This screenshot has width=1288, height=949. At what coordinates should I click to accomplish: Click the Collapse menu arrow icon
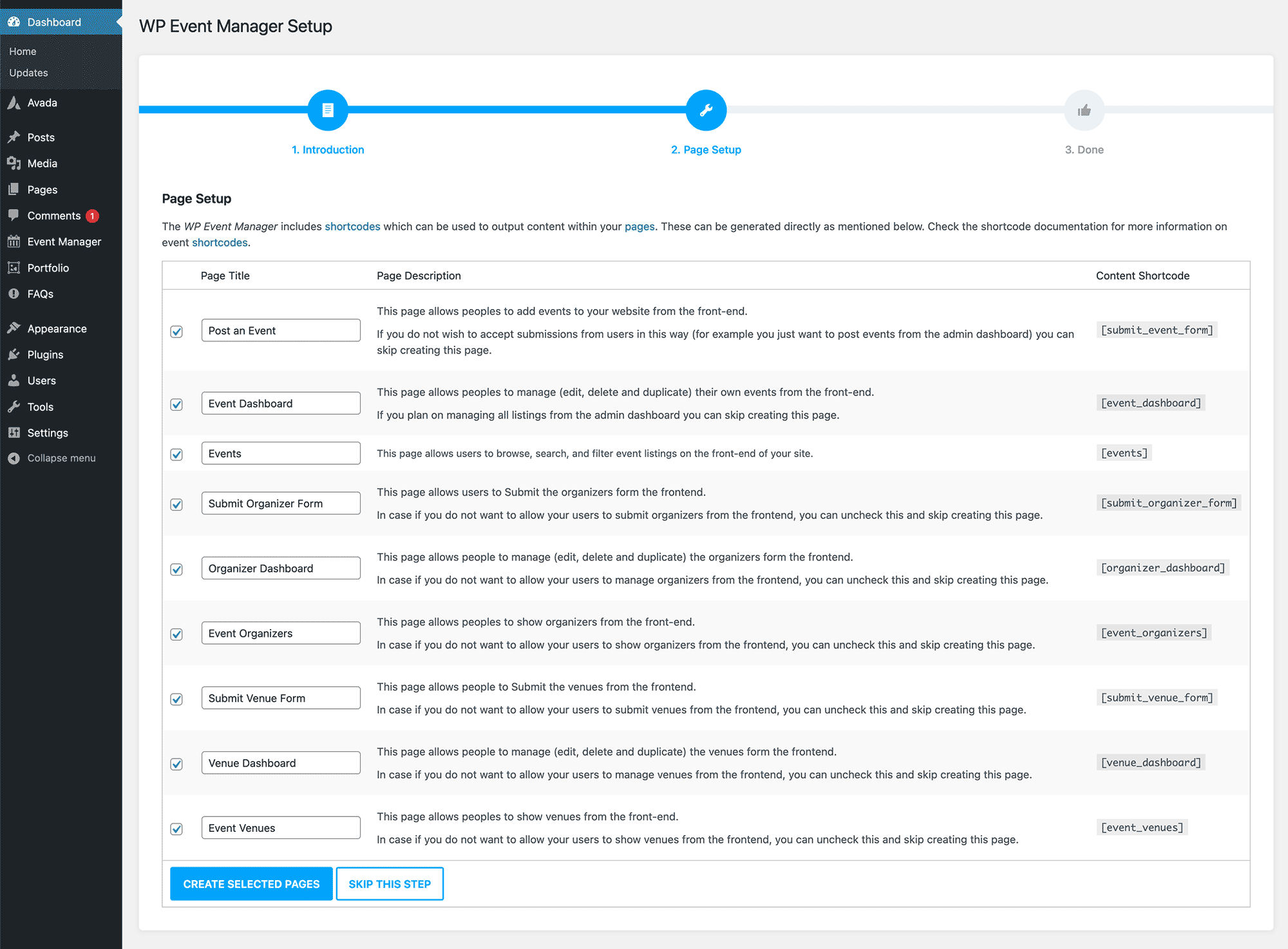coord(14,458)
